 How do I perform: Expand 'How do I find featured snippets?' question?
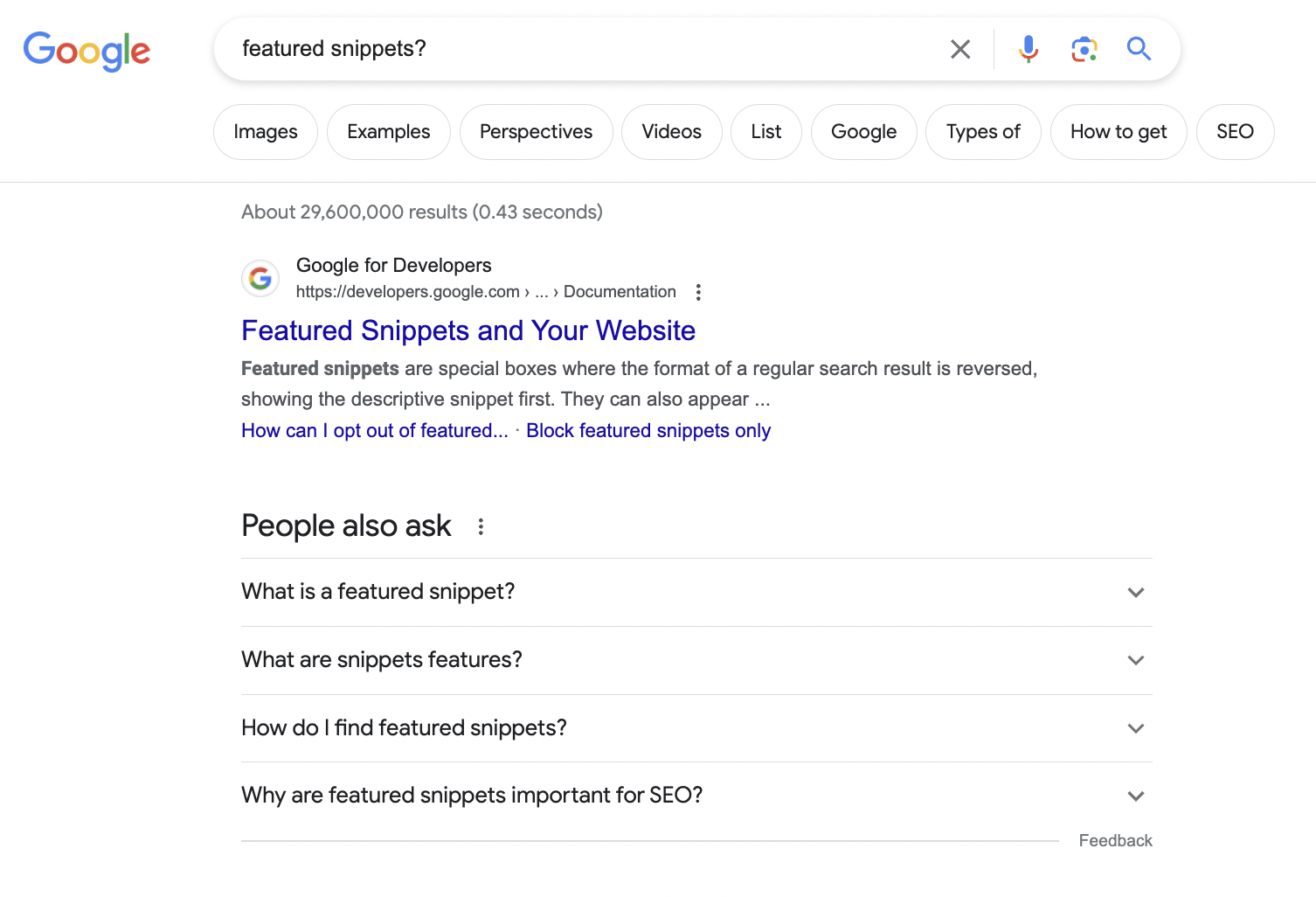coord(696,728)
